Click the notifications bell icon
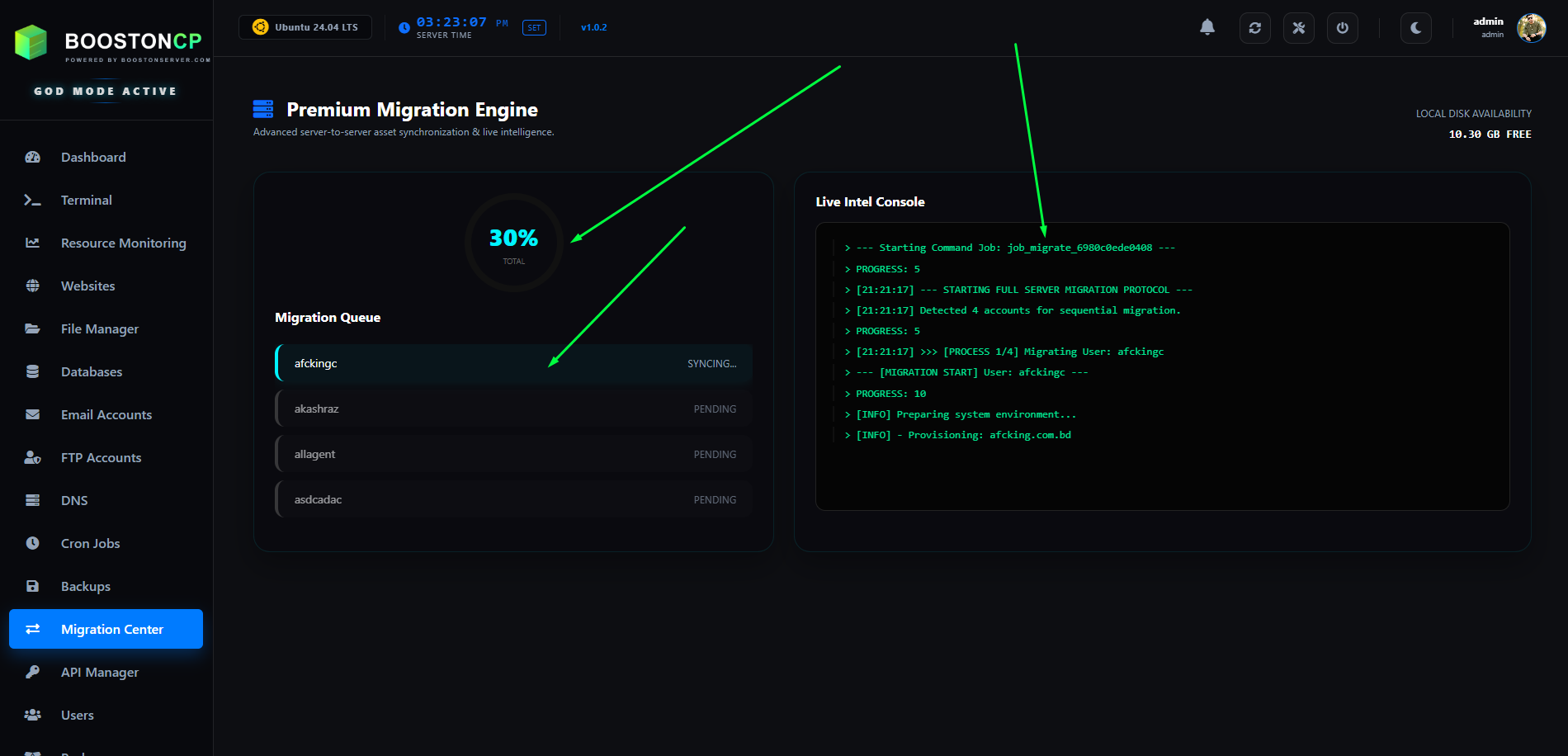This screenshot has width=1568, height=756. [1207, 27]
